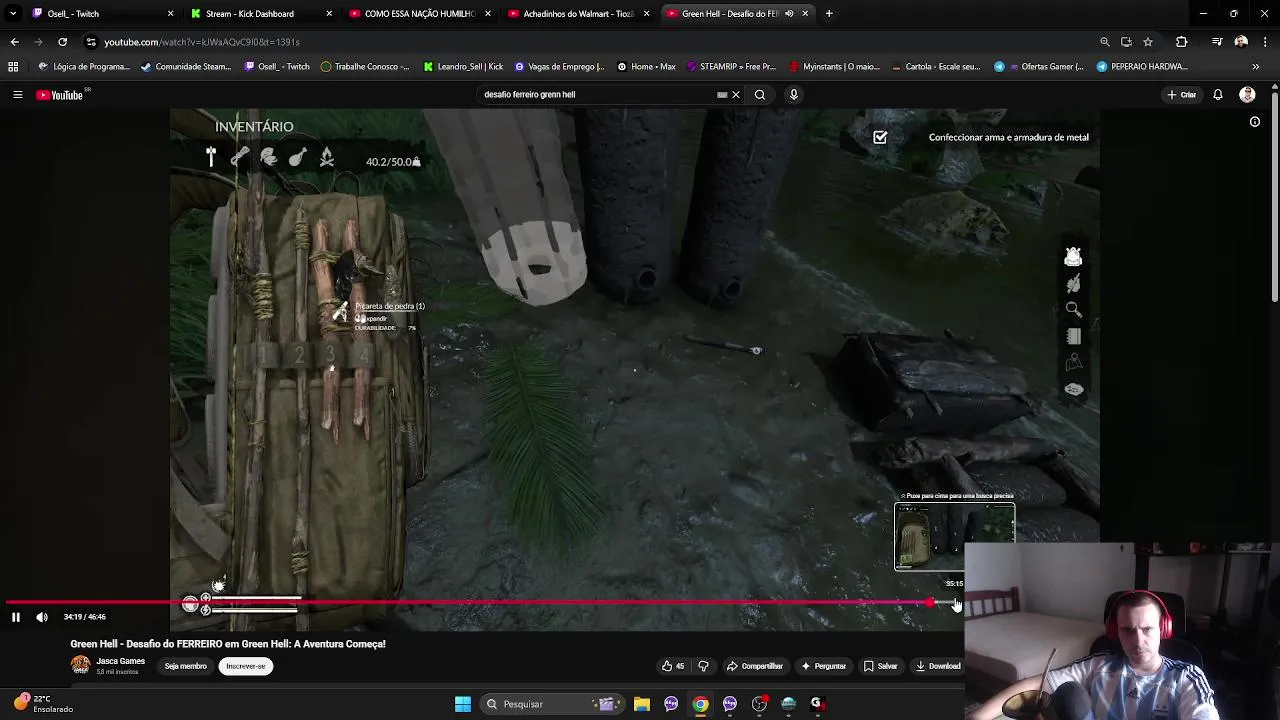Like the video with thumbs up

[672, 666]
